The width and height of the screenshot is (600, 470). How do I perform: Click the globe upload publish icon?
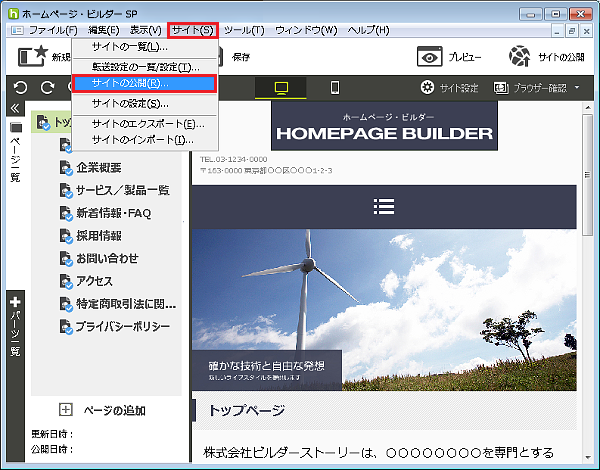[x=519, y=56]
